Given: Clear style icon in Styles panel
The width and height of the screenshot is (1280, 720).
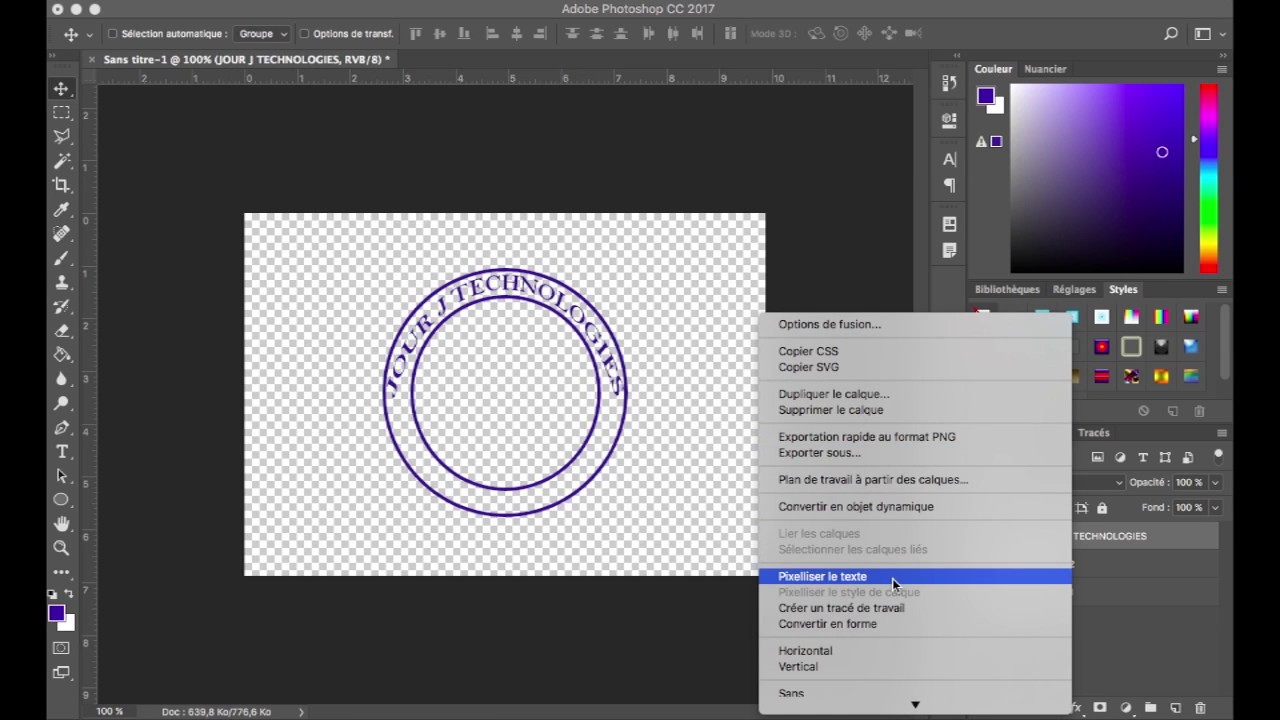Looking at the screenshot, I should pyautogui.click(x=1144, y=411).
